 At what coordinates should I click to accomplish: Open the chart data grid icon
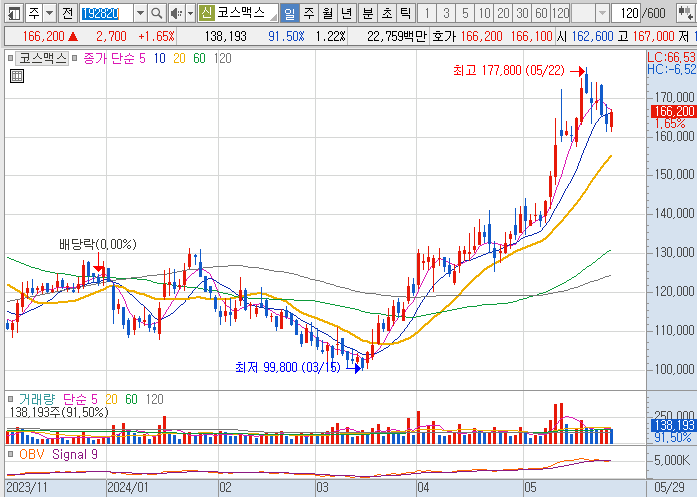point(17,76)
